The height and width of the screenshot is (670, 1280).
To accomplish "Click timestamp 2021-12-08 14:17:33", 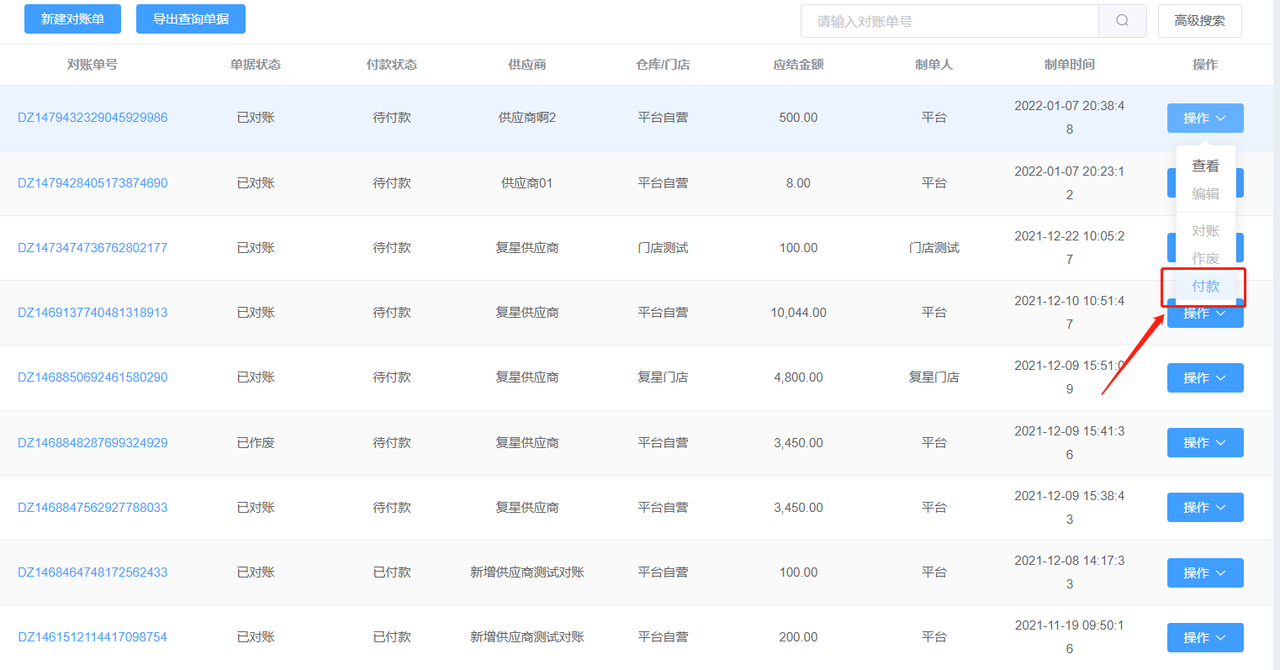I will 1069,573.
